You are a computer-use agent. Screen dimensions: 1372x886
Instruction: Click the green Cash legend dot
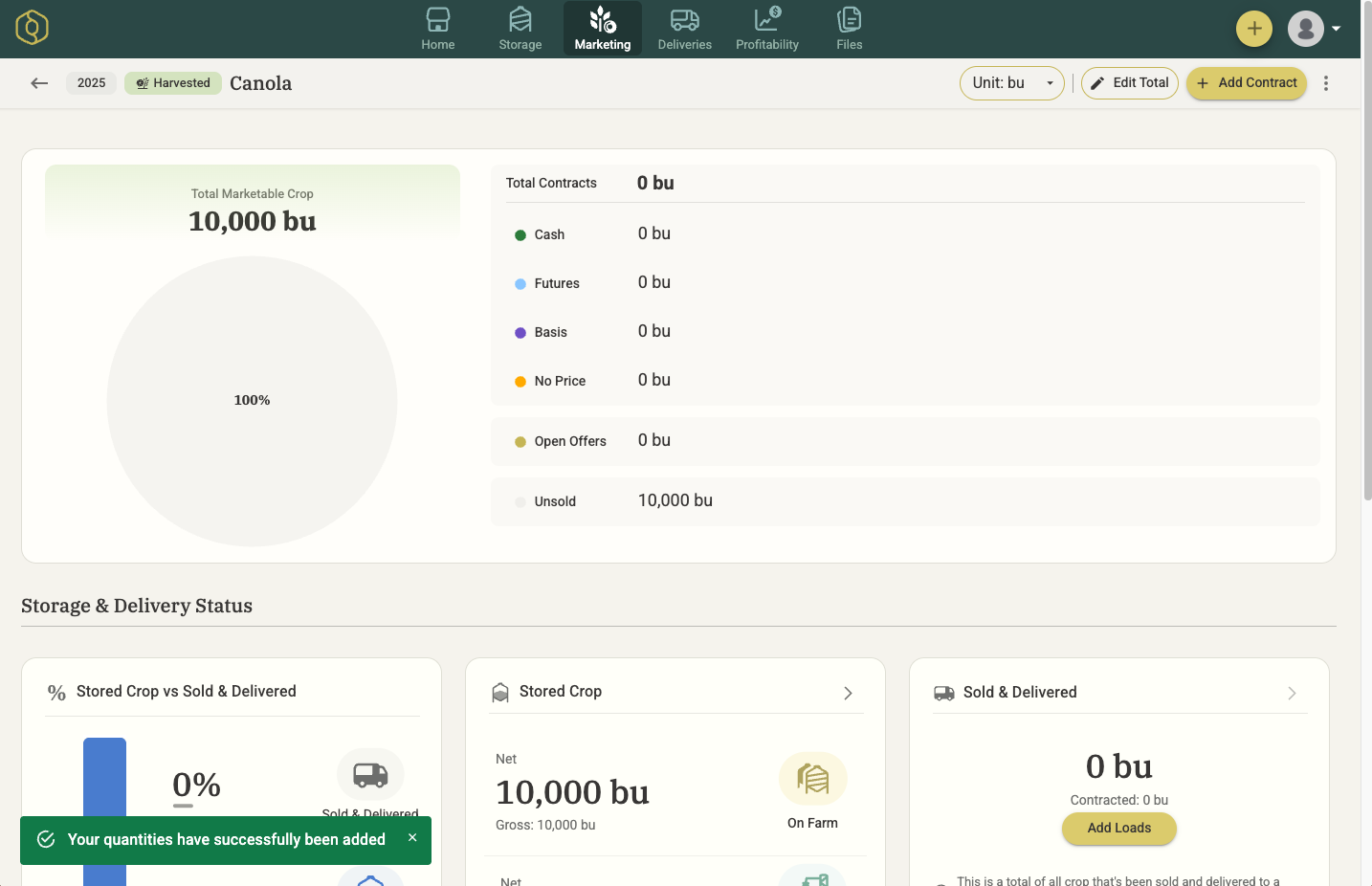click(x=520, y=235)
